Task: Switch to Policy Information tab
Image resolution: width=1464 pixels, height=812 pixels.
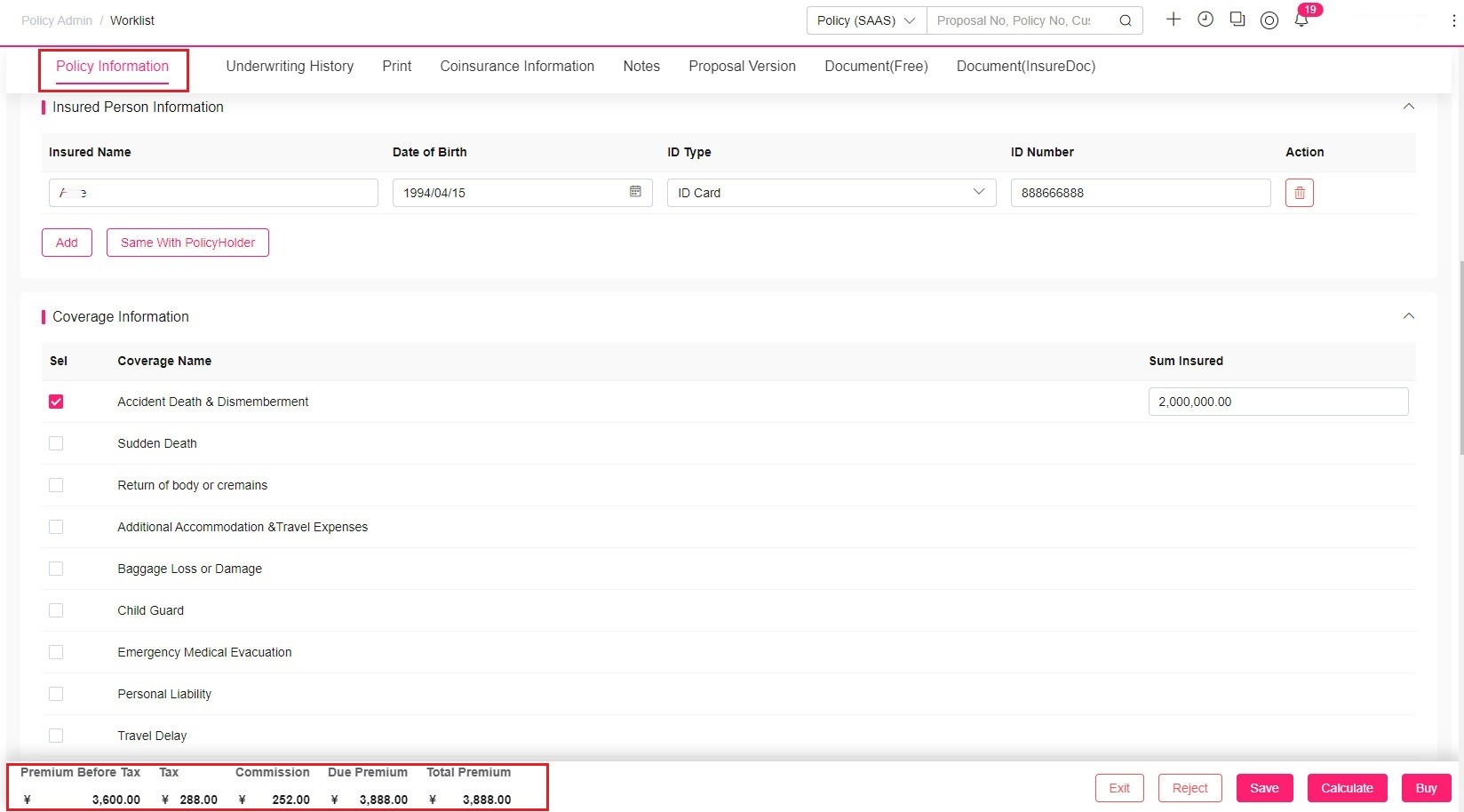Action: [x=112, y=67]
